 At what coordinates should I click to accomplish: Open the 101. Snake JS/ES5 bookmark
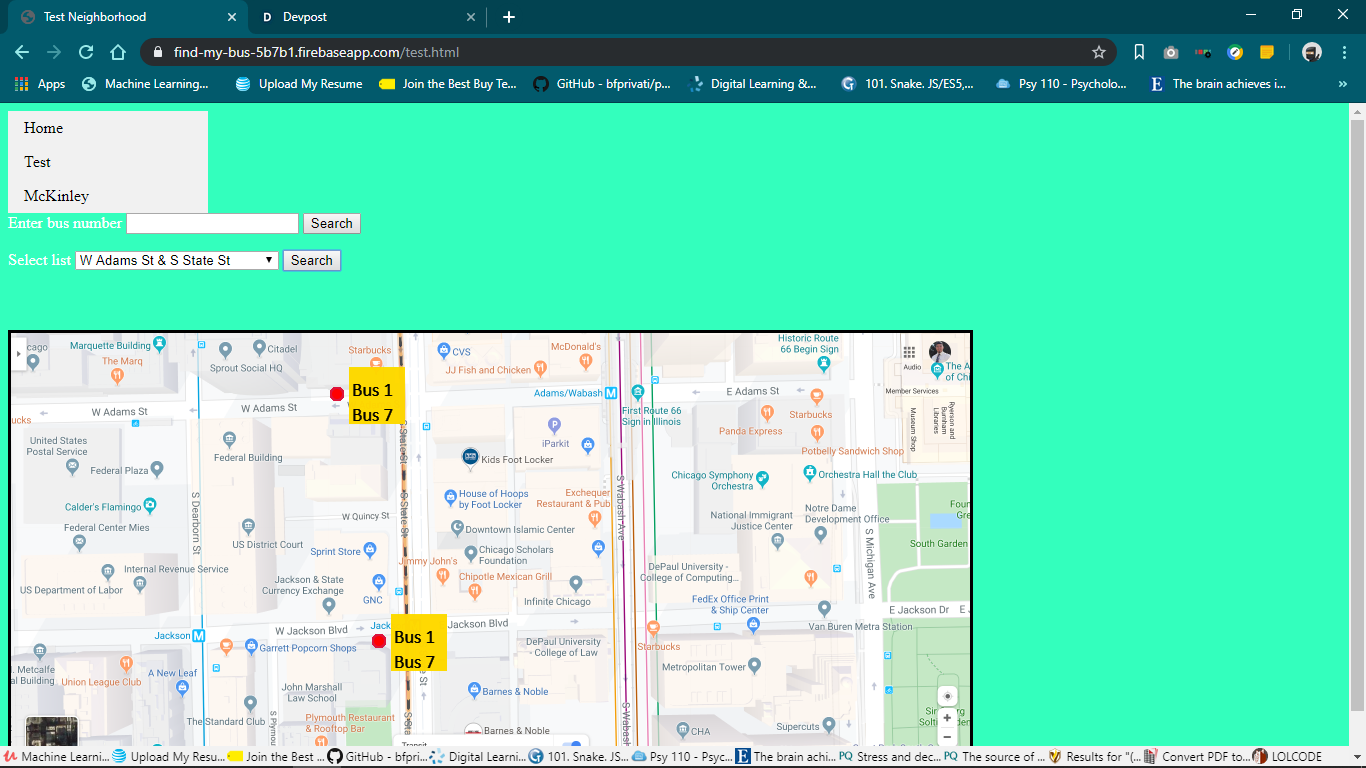[x=909, y=84]
